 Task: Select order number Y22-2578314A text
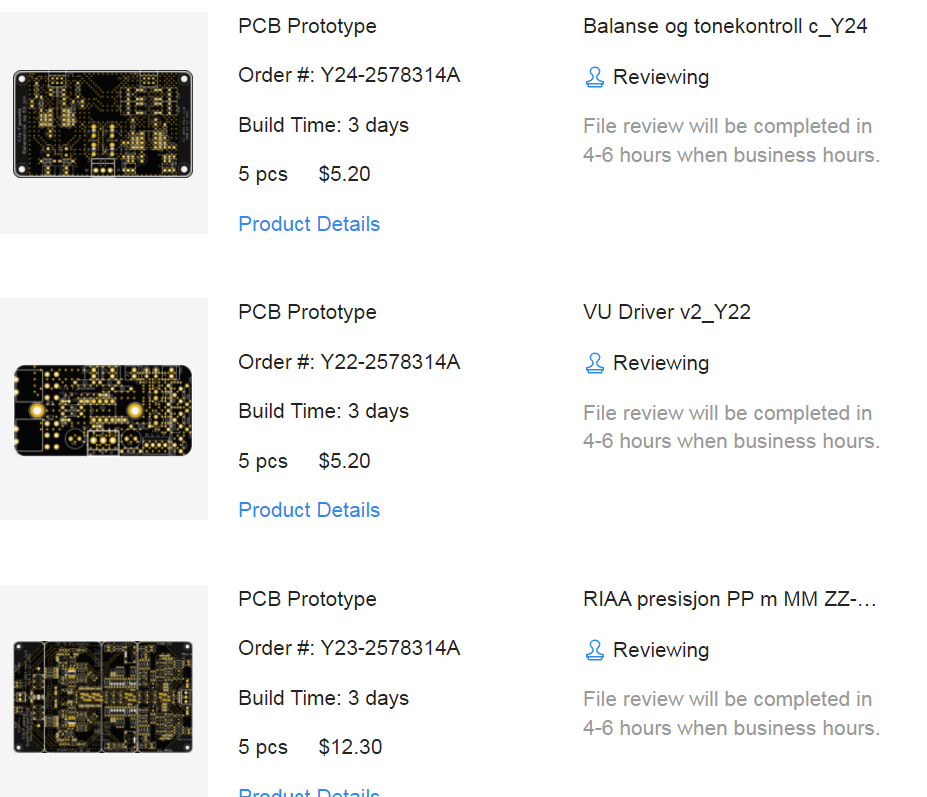(x=389, y=361)
